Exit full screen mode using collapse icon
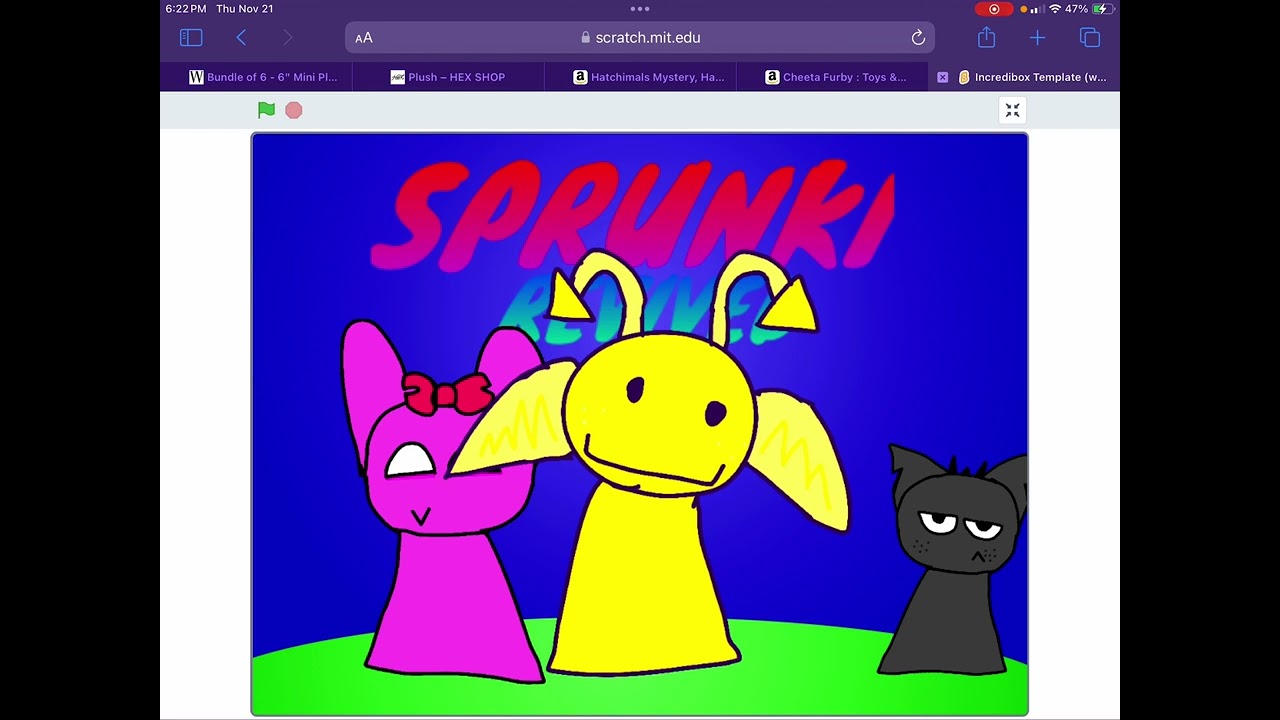 tap(1012, 110)
